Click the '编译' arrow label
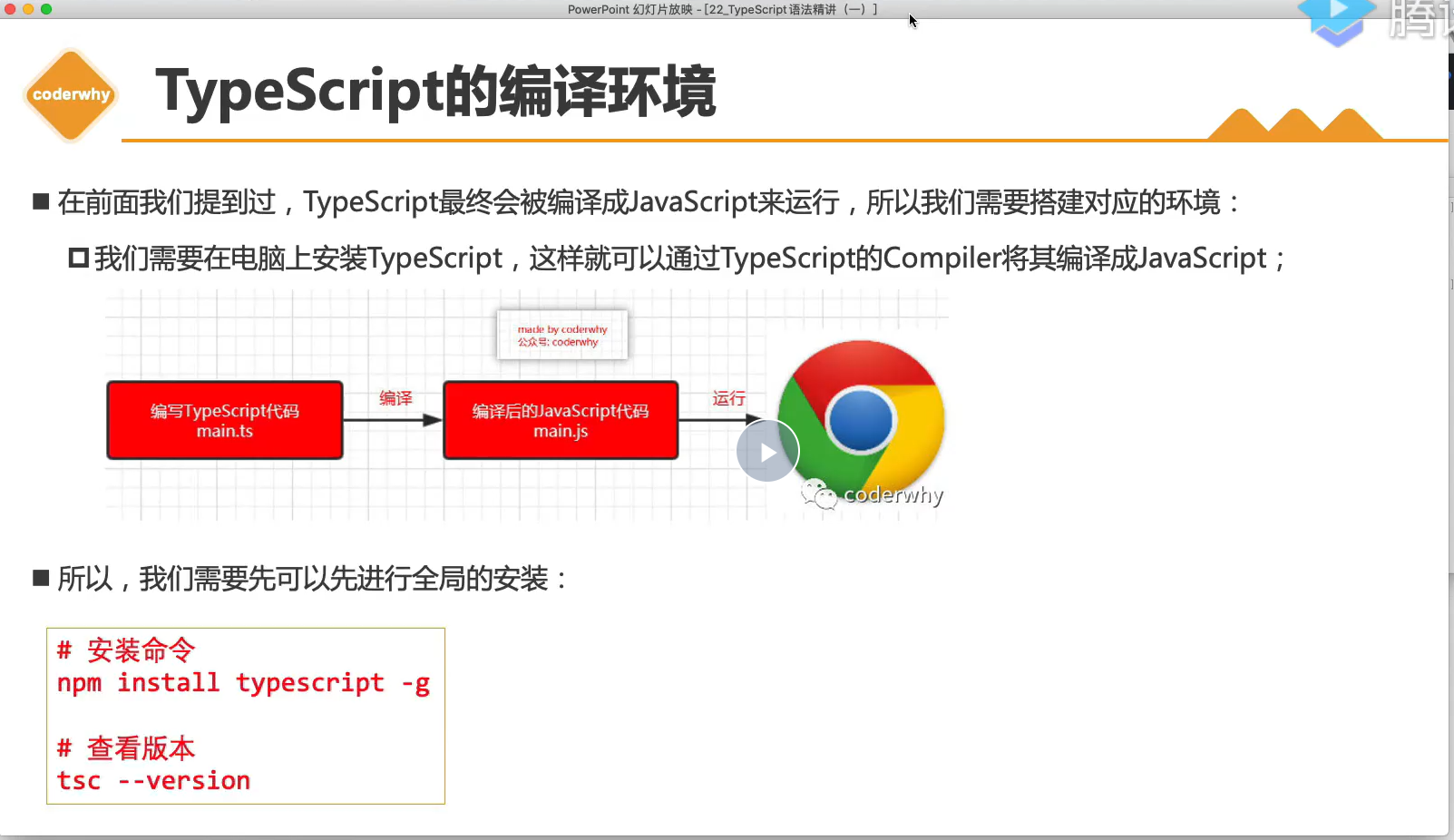 395,398
